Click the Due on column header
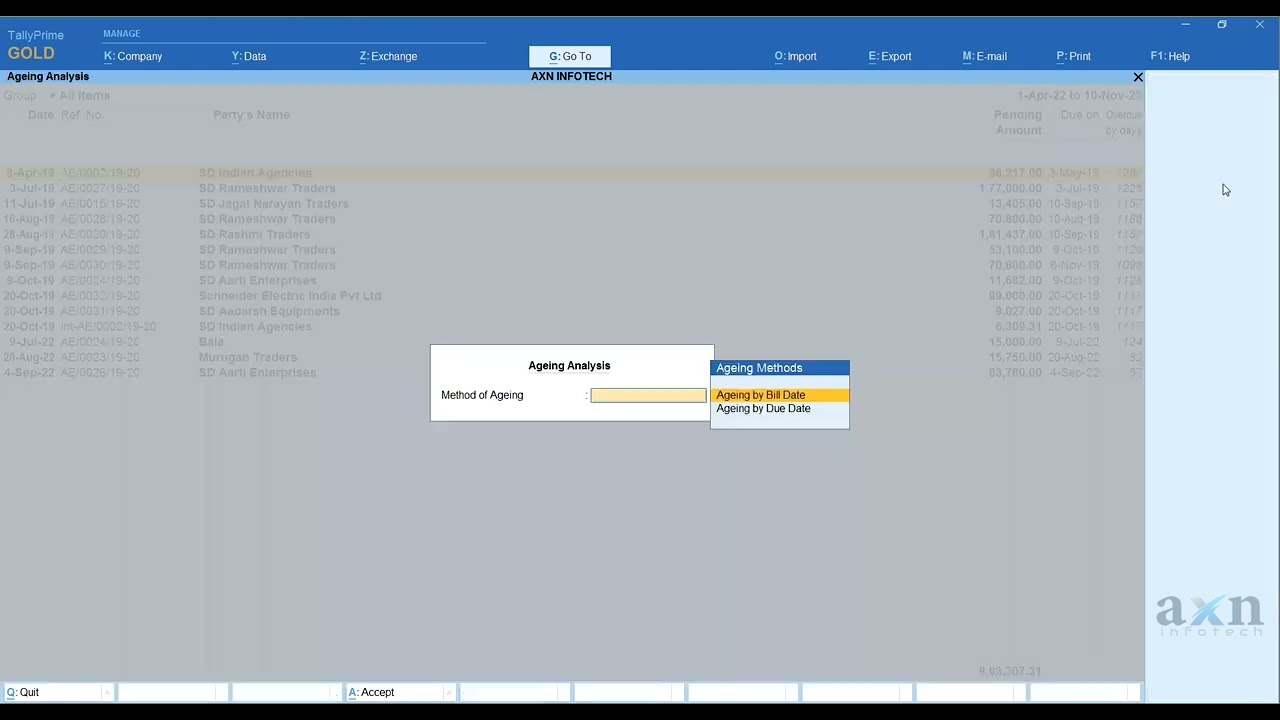1280x720 pixels. coord(1079,115)
